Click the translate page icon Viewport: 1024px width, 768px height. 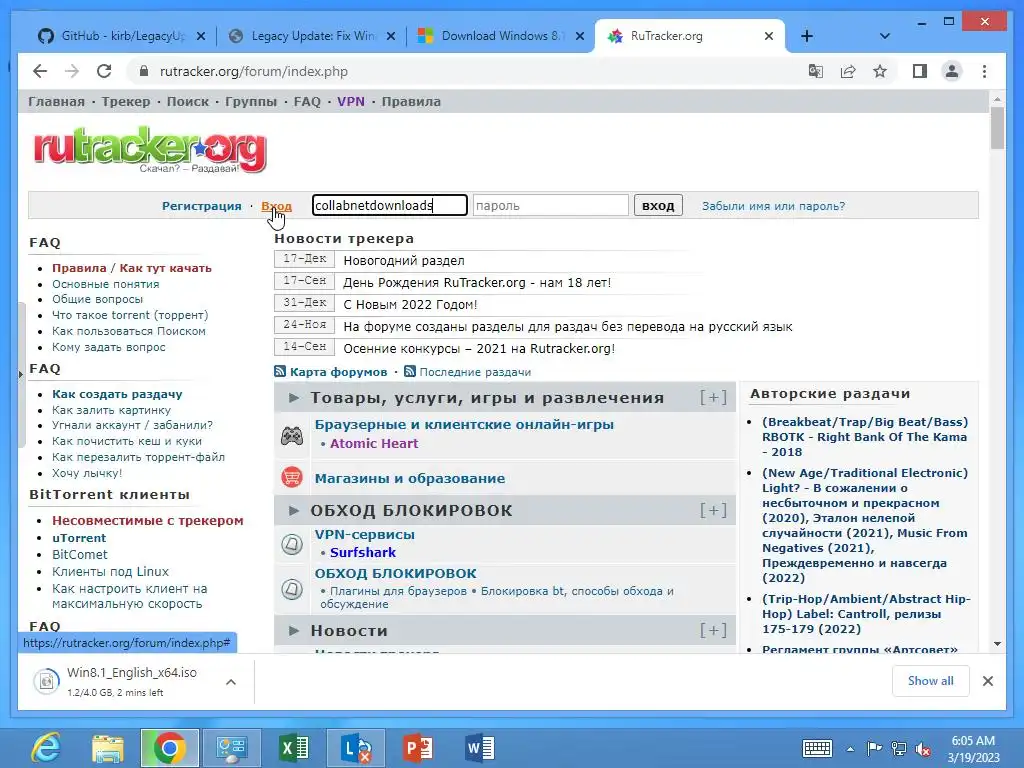coord(816,71)
